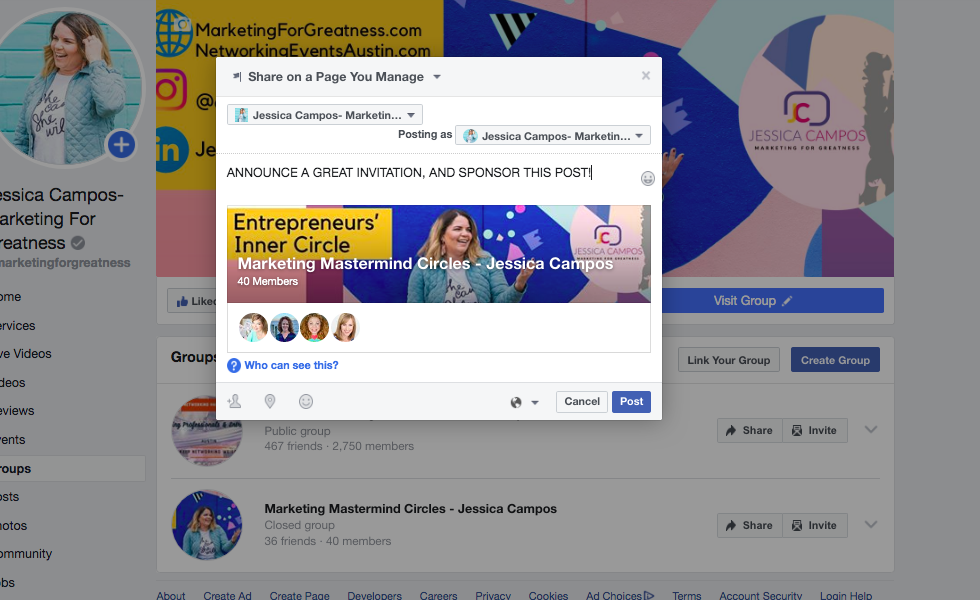
Task: Click the check-in location pin icon
Action: click(270, 401)
